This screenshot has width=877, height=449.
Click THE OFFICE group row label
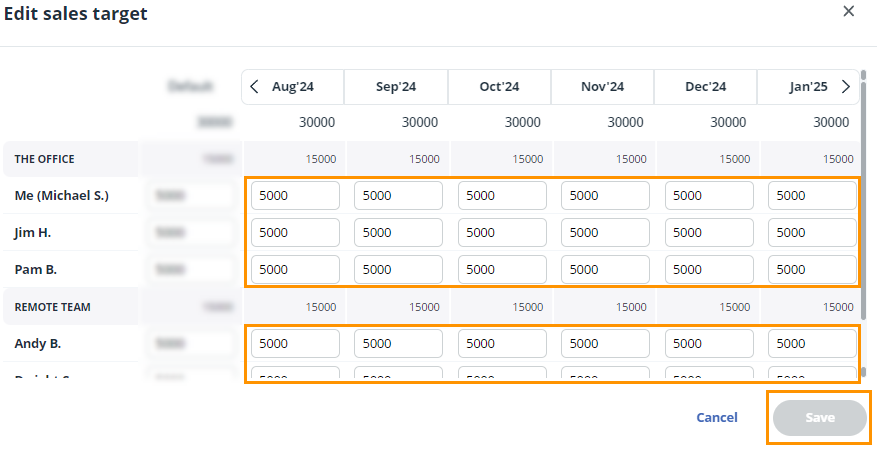pos(44,159)
